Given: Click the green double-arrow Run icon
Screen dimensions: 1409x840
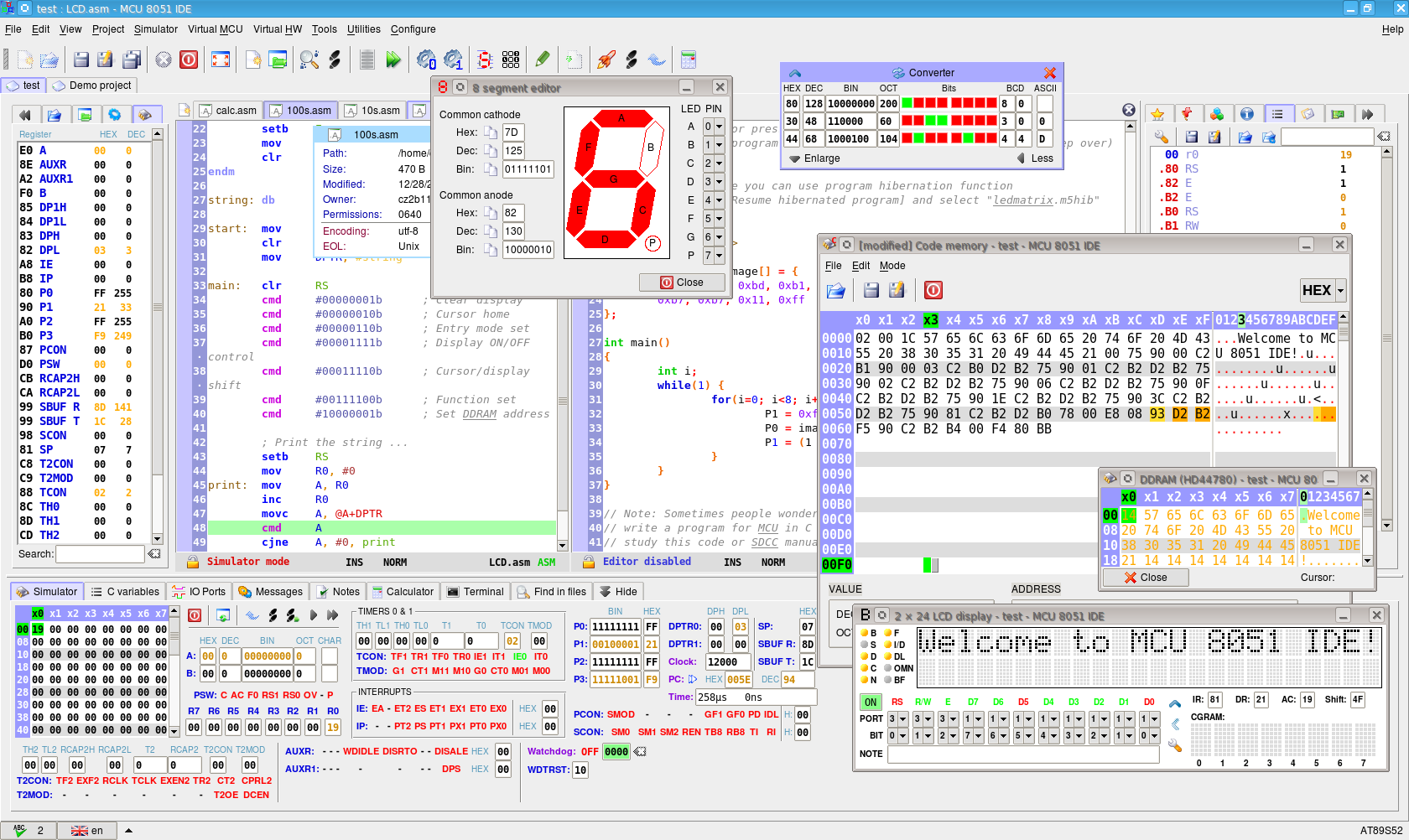Looking at the screenshot, I should [x=393, y=60].
